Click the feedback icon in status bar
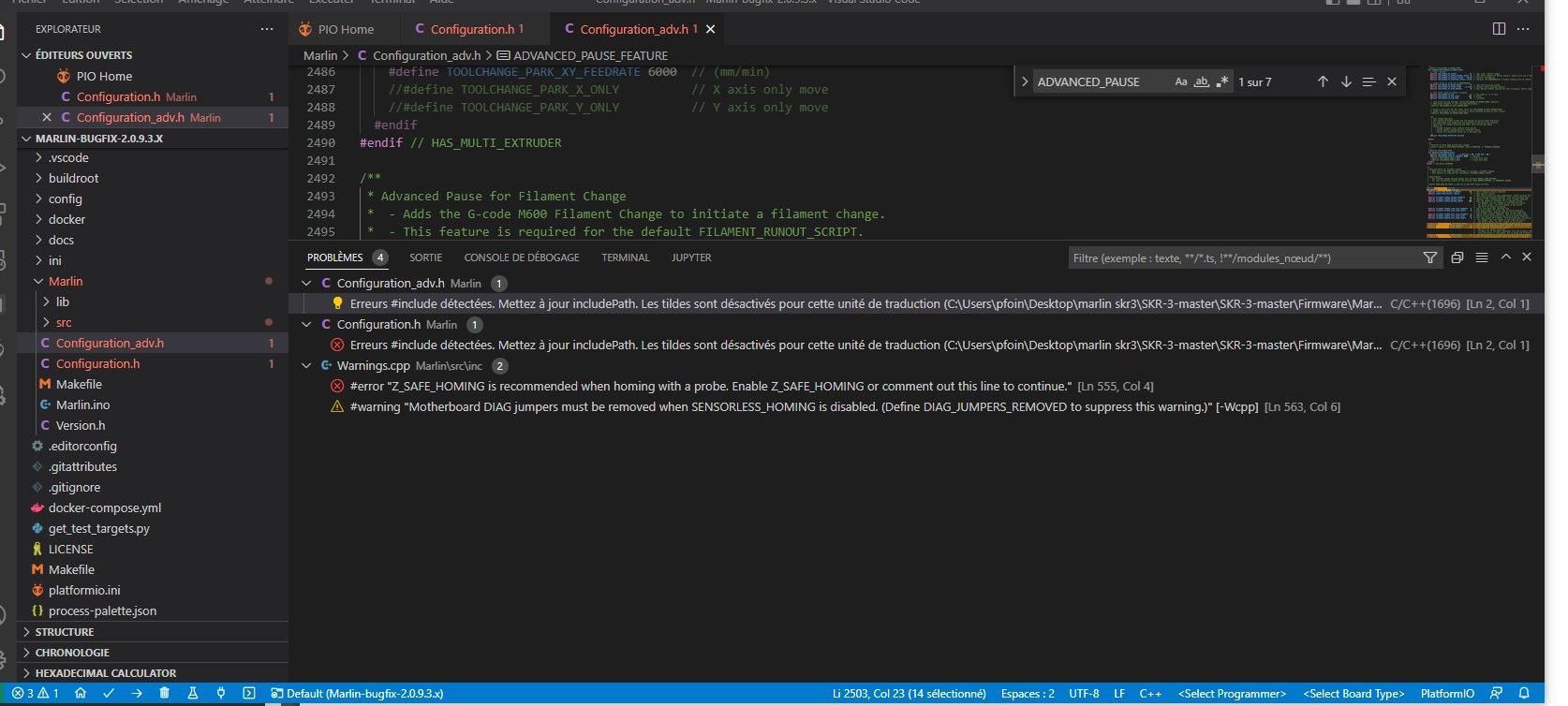This screenshot has height=706, width=1568. click(1496, 694)
